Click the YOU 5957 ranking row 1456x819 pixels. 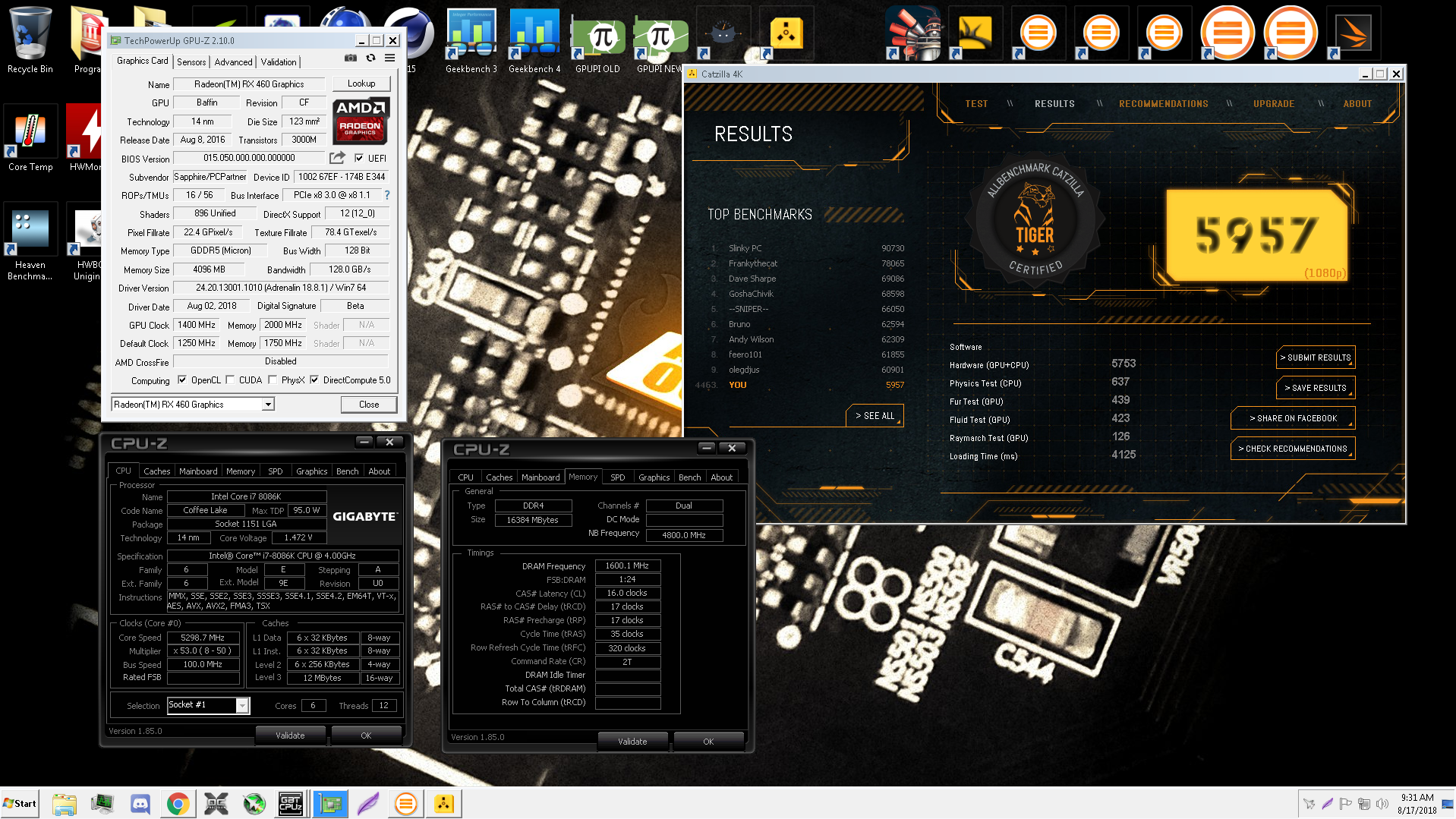800,385
